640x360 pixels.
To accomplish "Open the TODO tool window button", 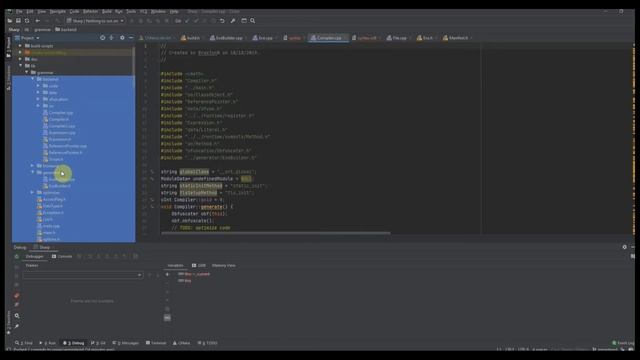I will pyautogui.click(x=208, y=343).
